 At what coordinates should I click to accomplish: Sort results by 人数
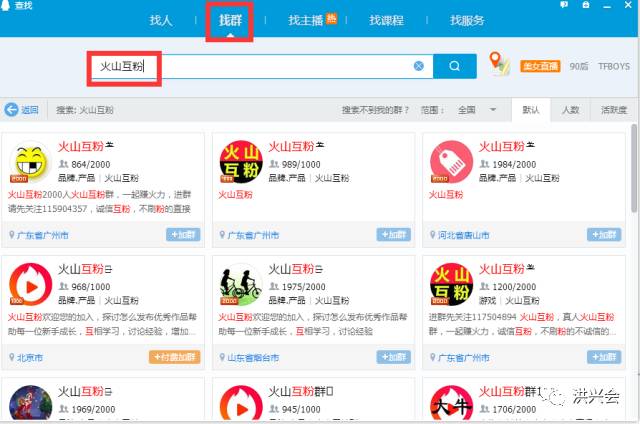pyautogui.click(x=570, y=110)
